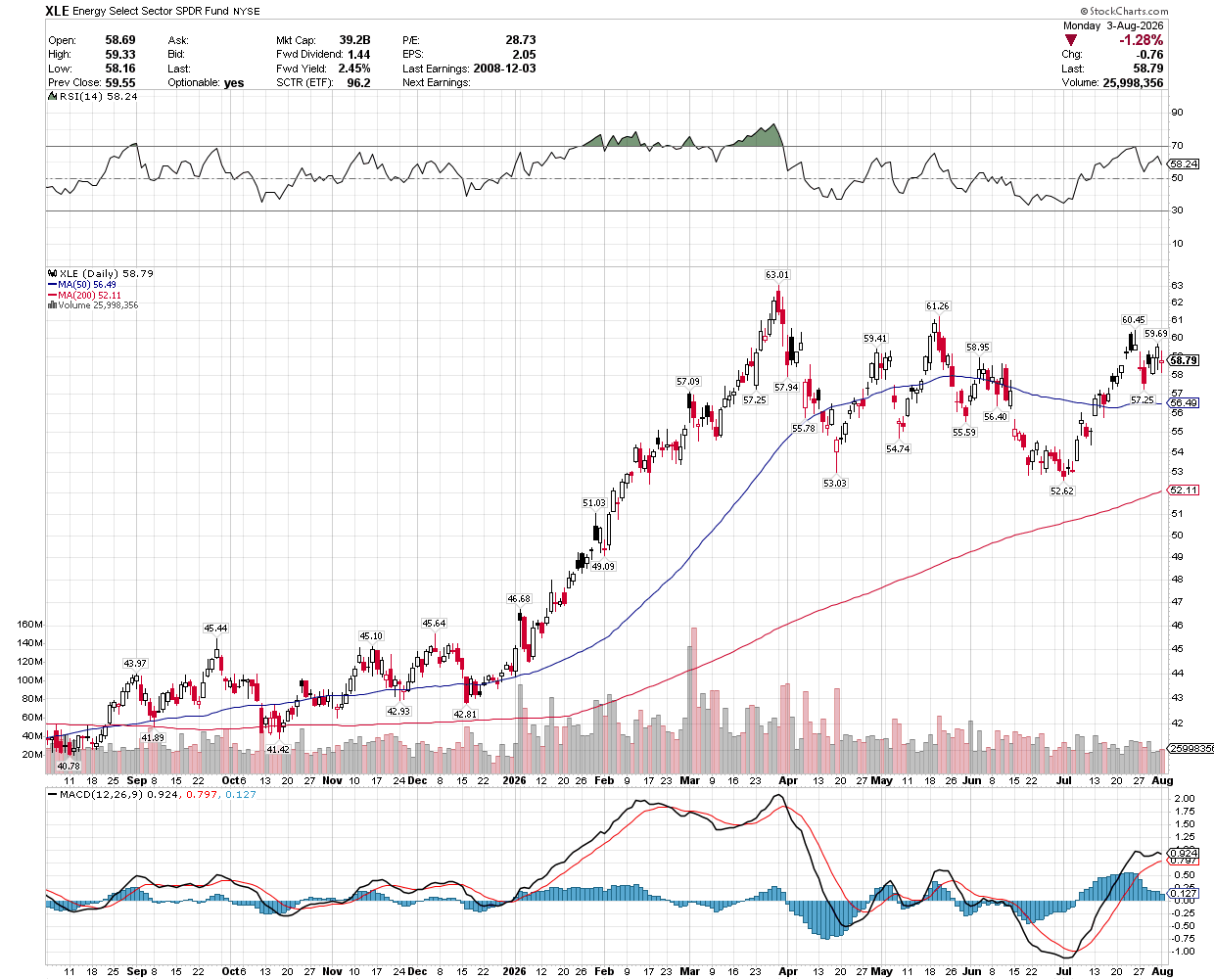This screenshot has width=1214, height=980.
Task: Click the 42.93 price label
Action: tap(398, 712)
